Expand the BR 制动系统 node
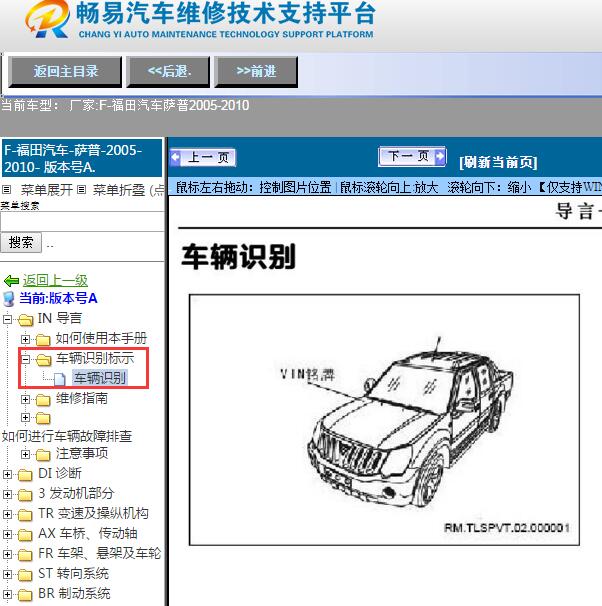Viewport: 602px width, 606px height. pos(7,595)
